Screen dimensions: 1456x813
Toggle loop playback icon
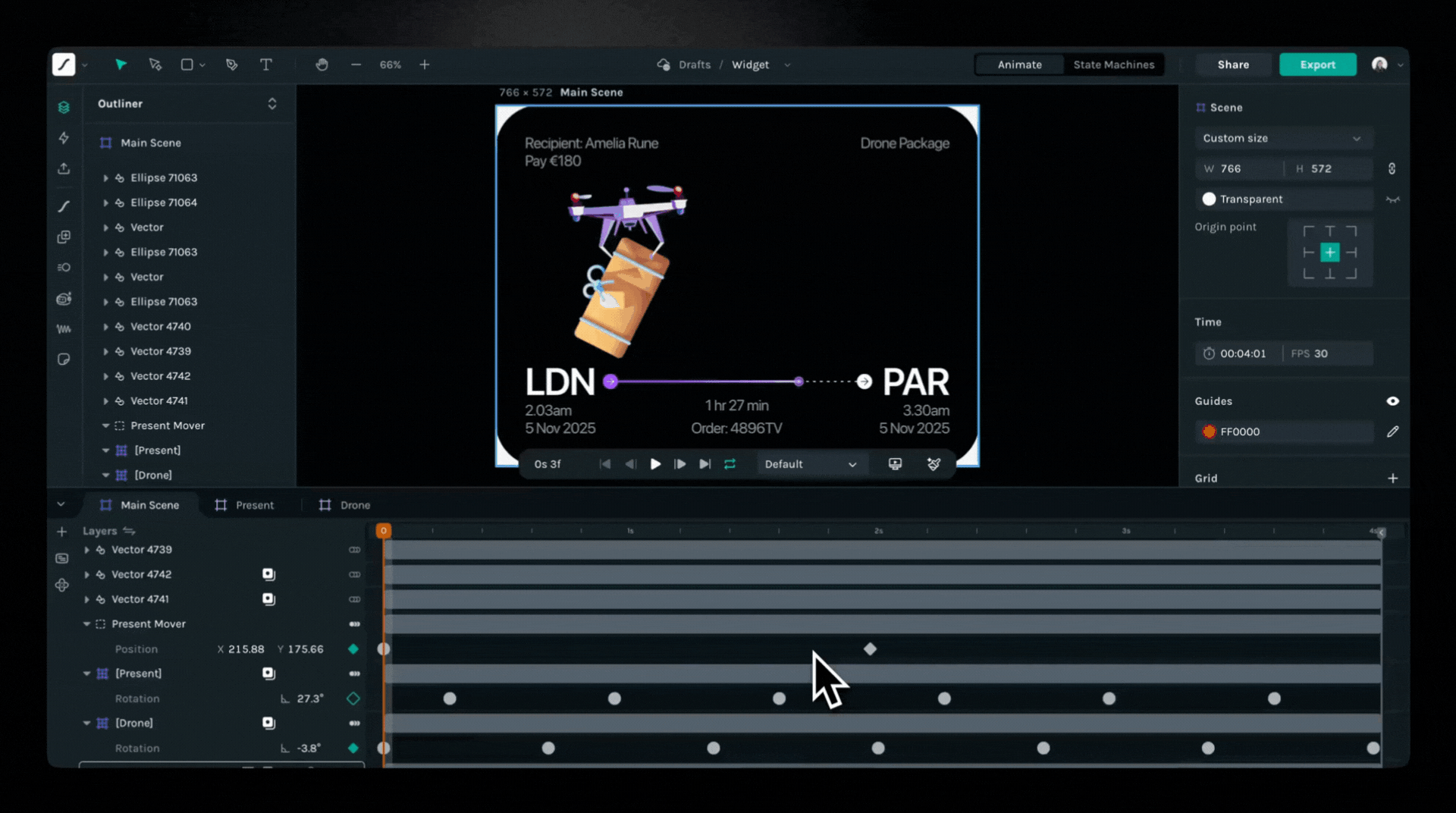[730, 464]
